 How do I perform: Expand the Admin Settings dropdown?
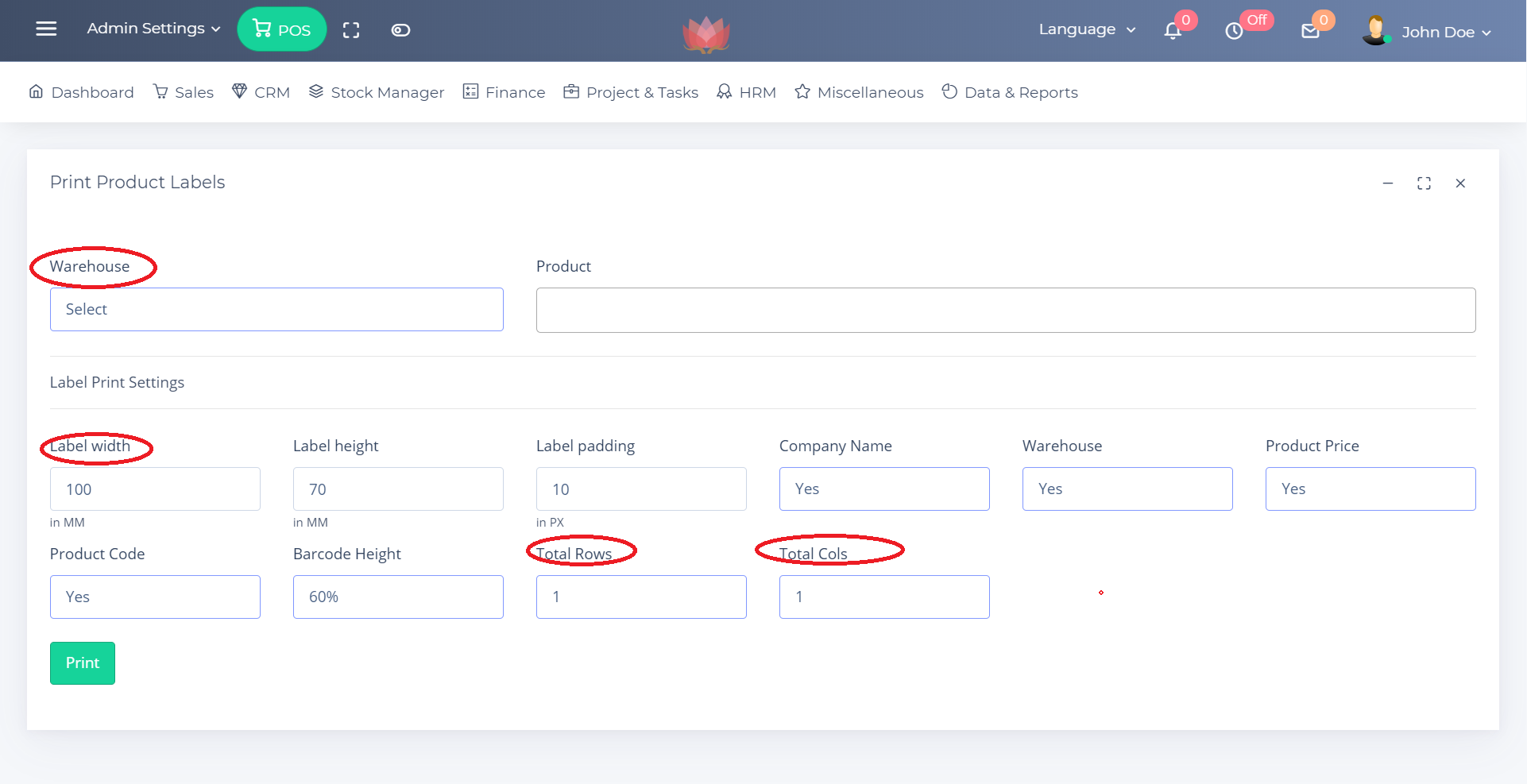point(153,29)
